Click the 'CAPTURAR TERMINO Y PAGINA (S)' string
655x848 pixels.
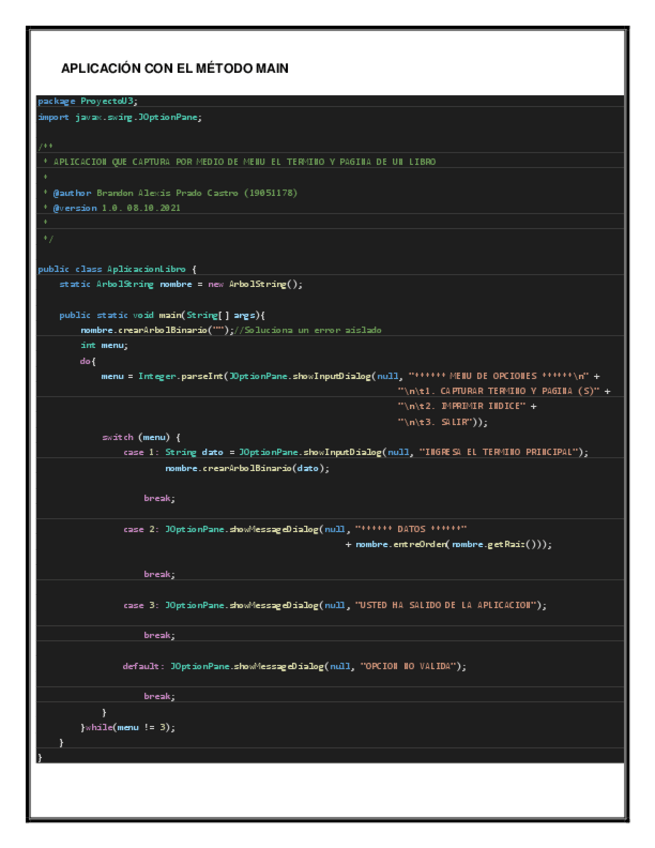[x=503, y=391]
